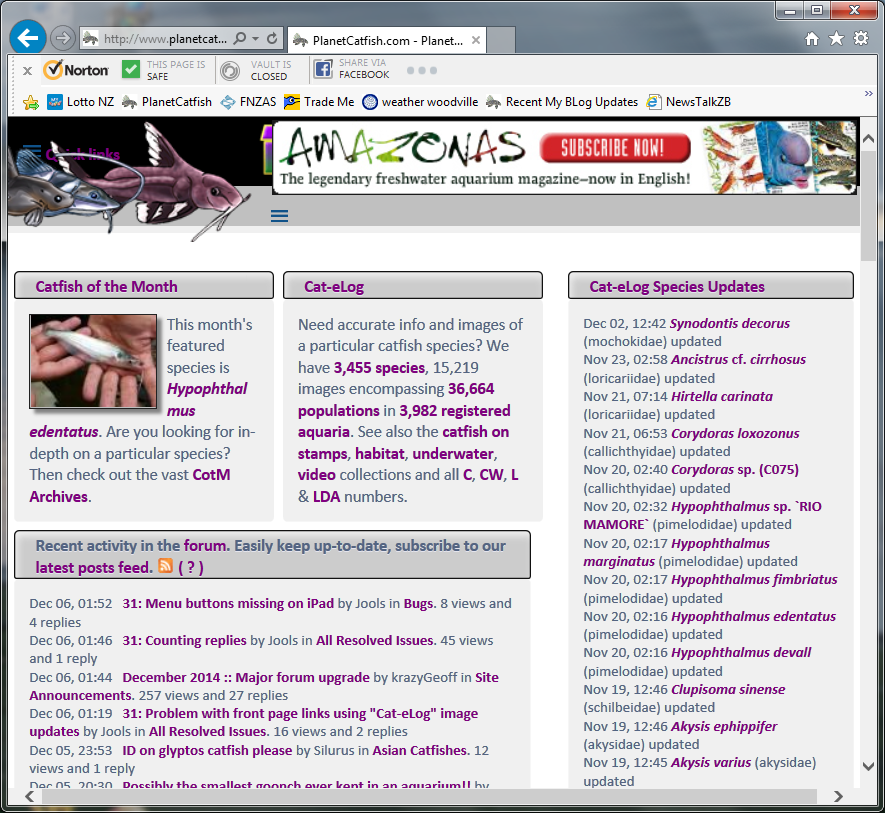This screenshot has width=885, height=813.
Task: Click the vertical scrollbar thumb
Action: click(x=868, y=206)
